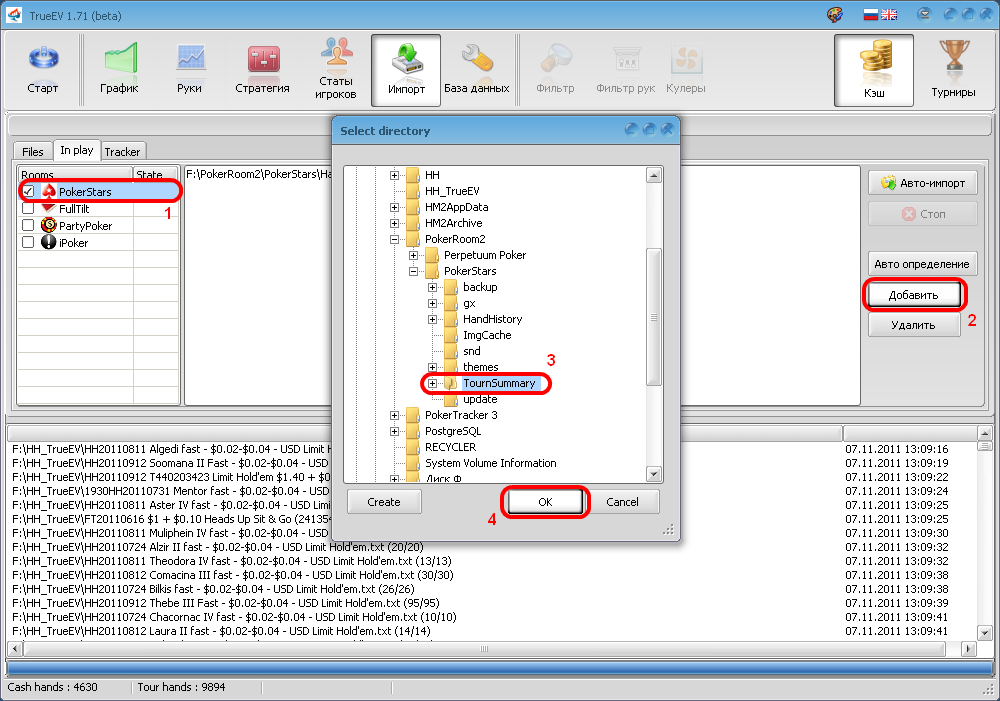1000x701 pixels.
Task: Switch to Кэш cash mode
Action: 874,70
